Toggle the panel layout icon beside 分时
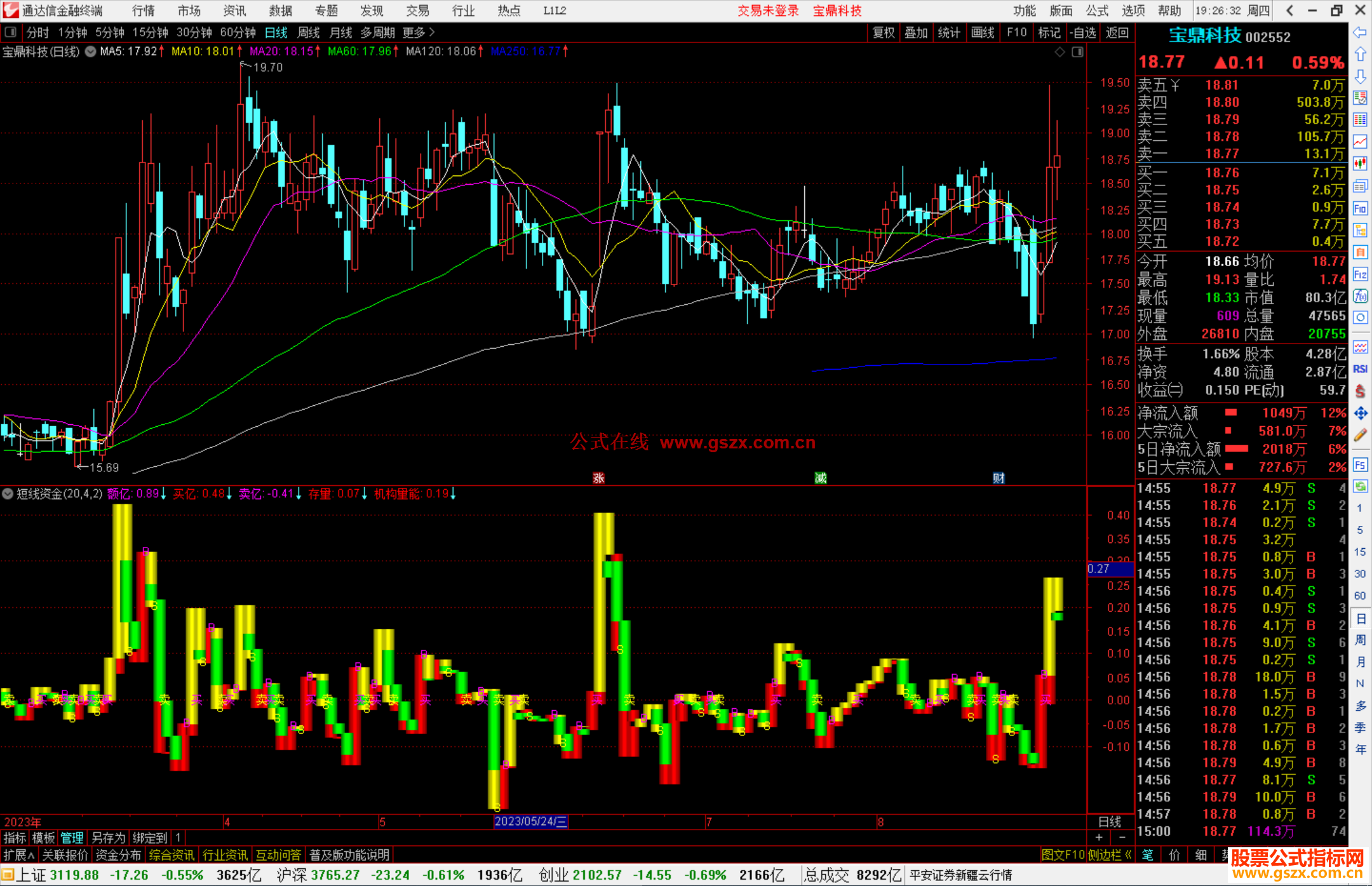 [x=11, y=32]
